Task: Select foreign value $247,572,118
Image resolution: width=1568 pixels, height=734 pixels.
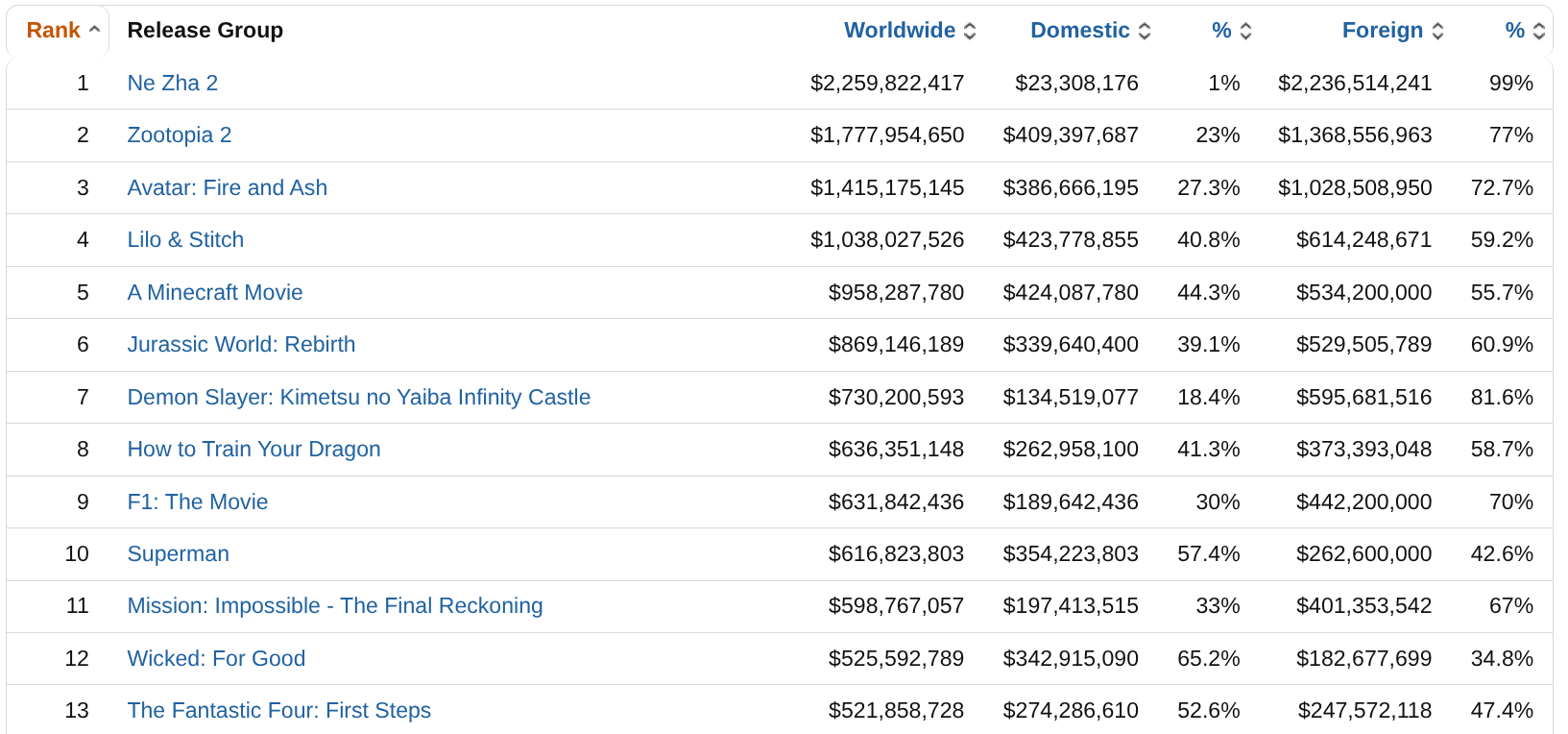Action: point(1364,711)
